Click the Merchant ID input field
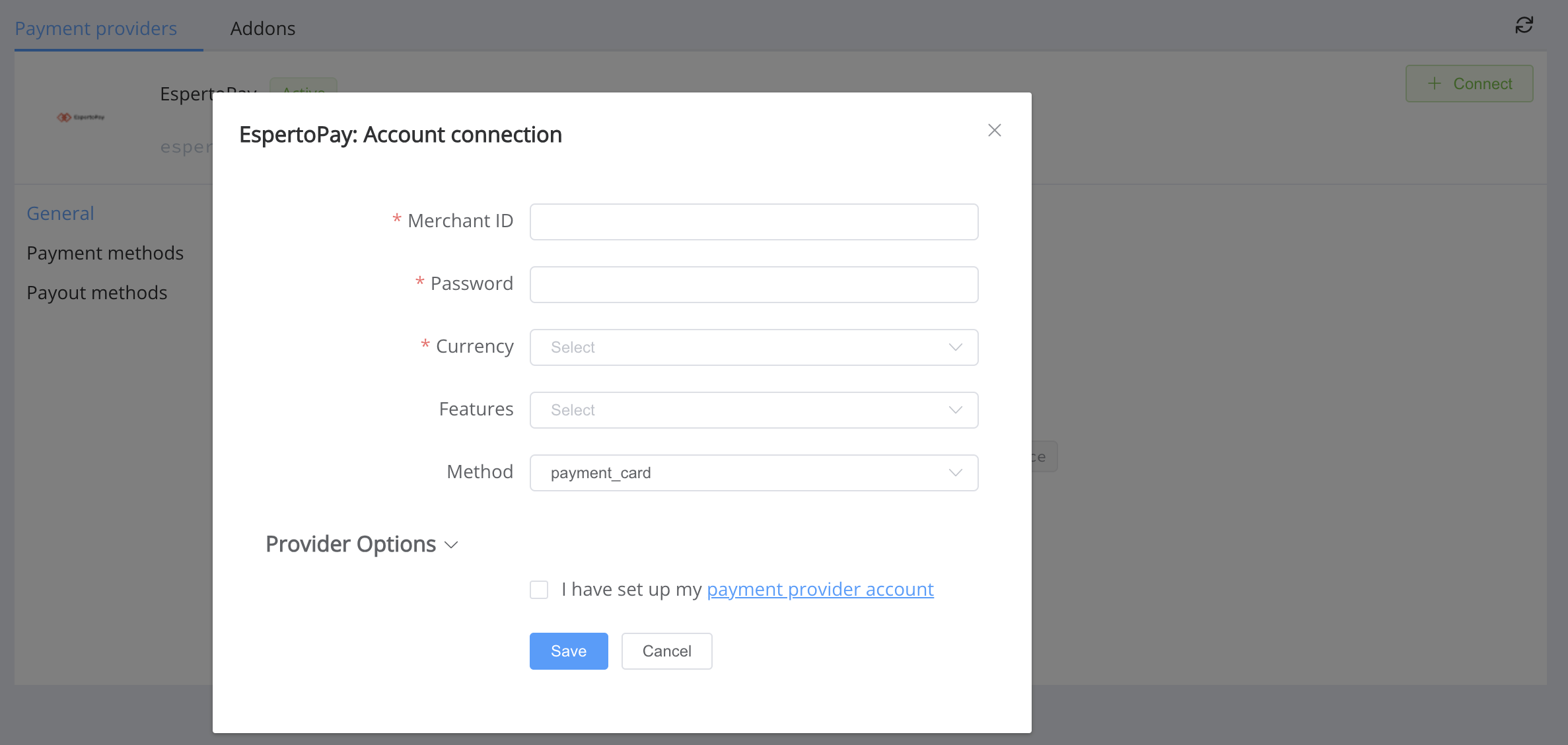 755,221
